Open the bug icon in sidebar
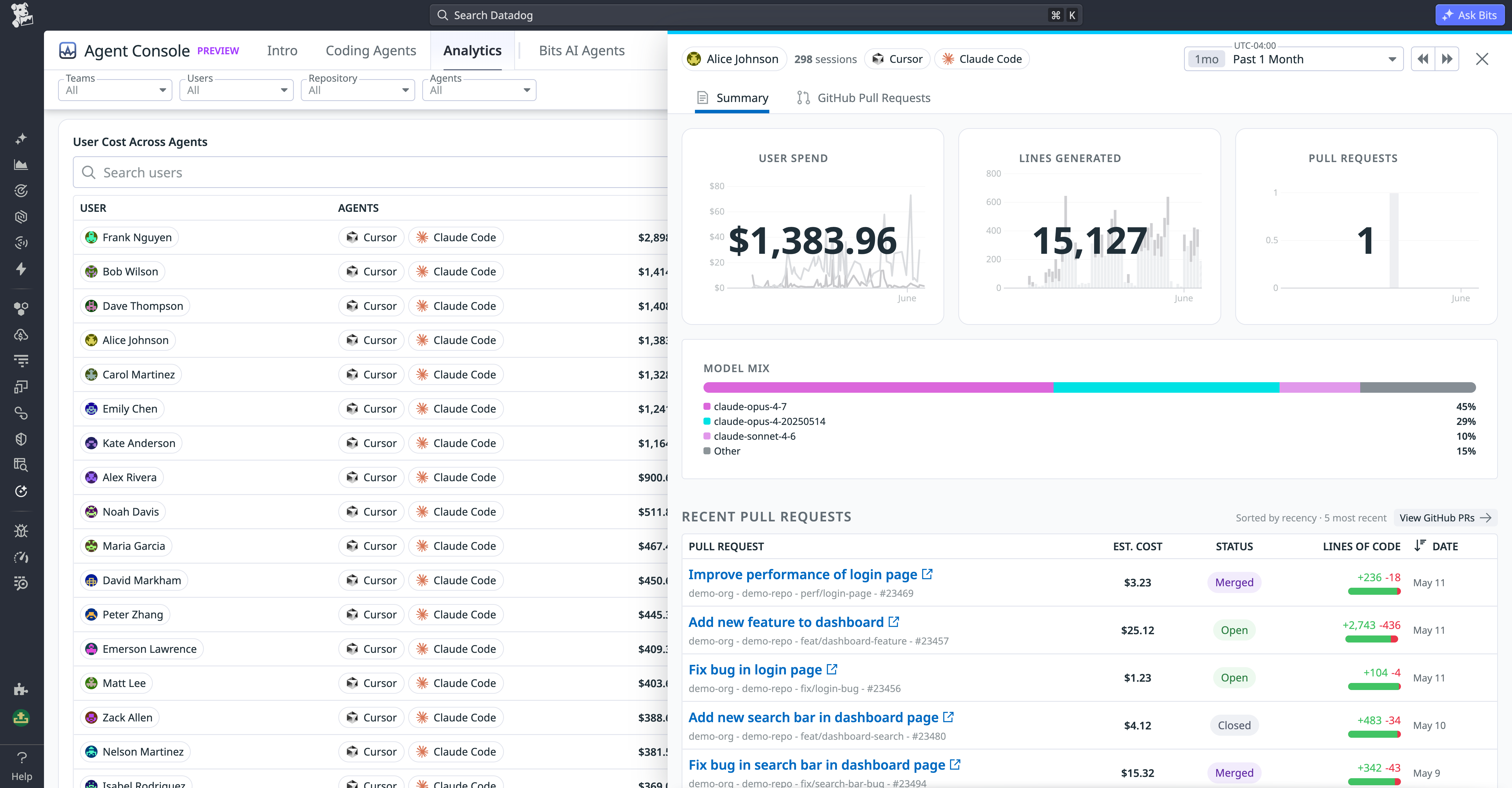Viewport: 1512px width, 788px height. [x=21, y=531]
